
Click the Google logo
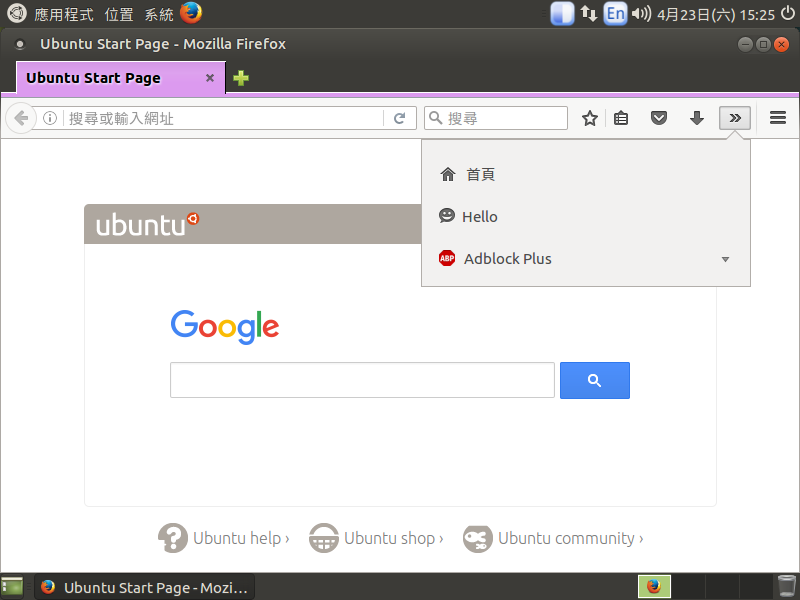[x=225, y=327]
